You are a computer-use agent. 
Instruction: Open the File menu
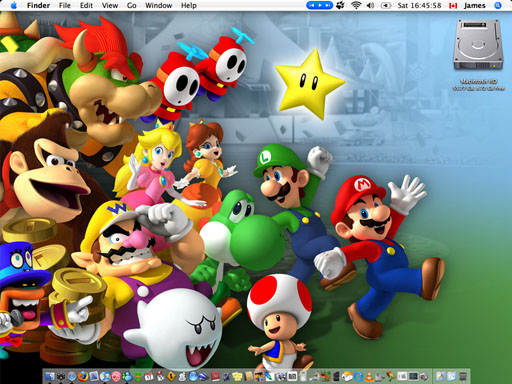(65, 5)
